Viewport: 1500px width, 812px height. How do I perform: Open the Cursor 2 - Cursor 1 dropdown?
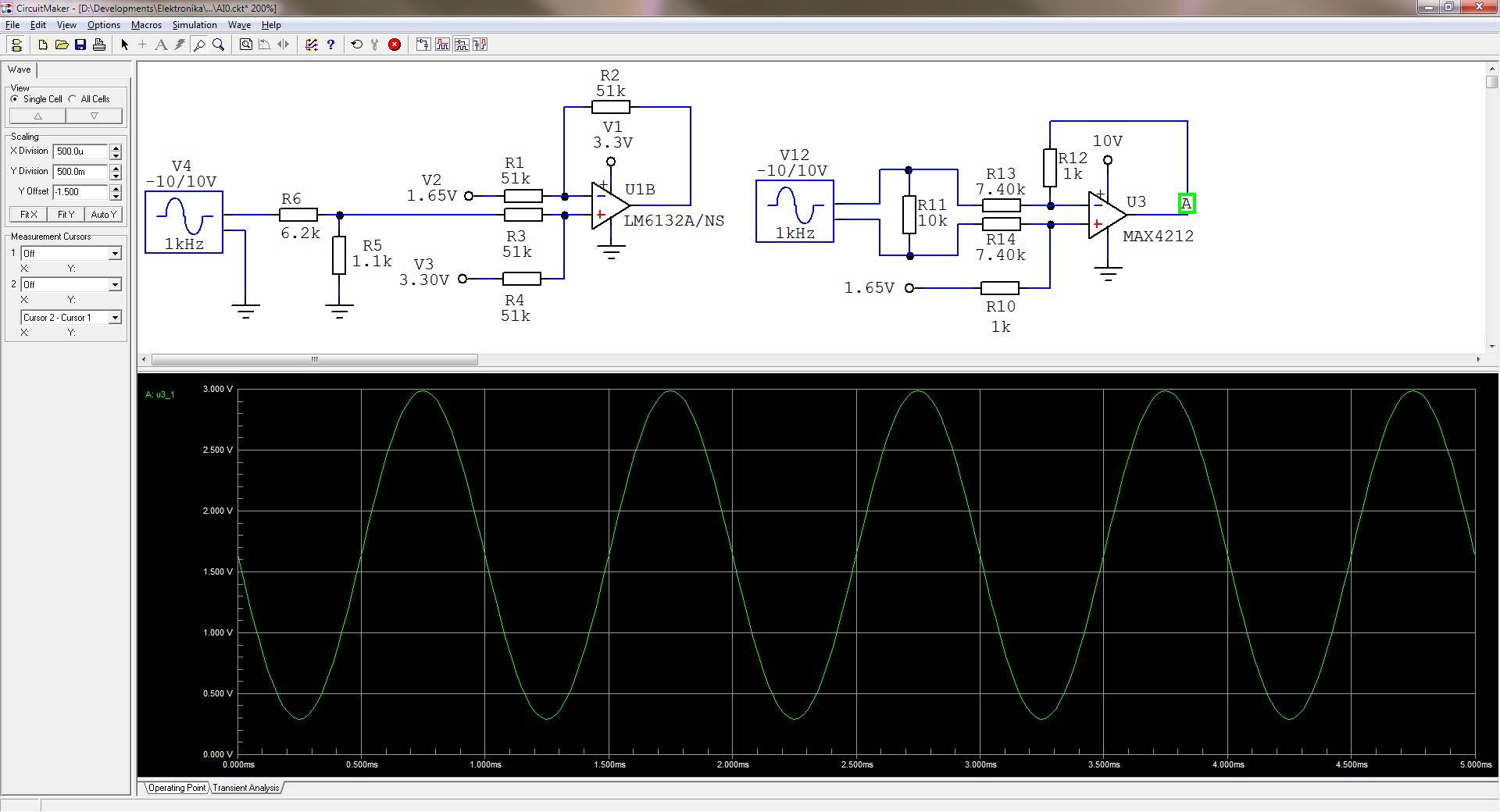coord(115,317)
